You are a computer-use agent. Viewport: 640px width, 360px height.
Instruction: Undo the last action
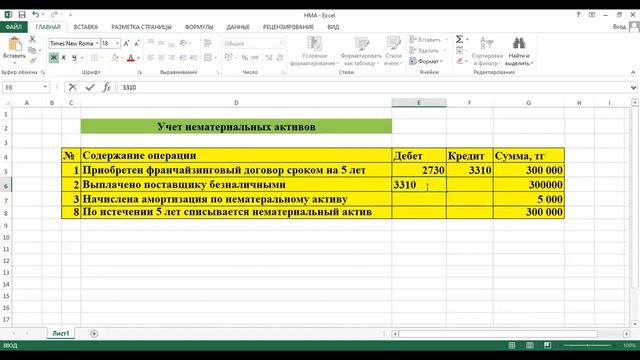point(36,15)
